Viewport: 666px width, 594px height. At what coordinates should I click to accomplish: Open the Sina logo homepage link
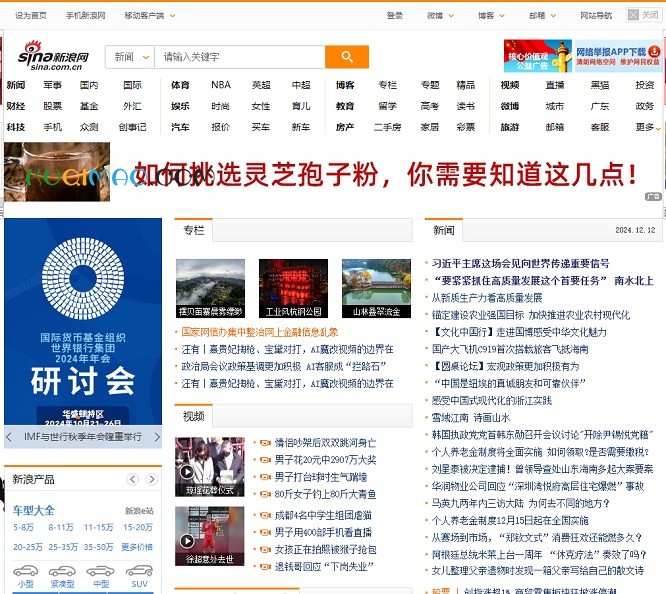click(54, 56)
